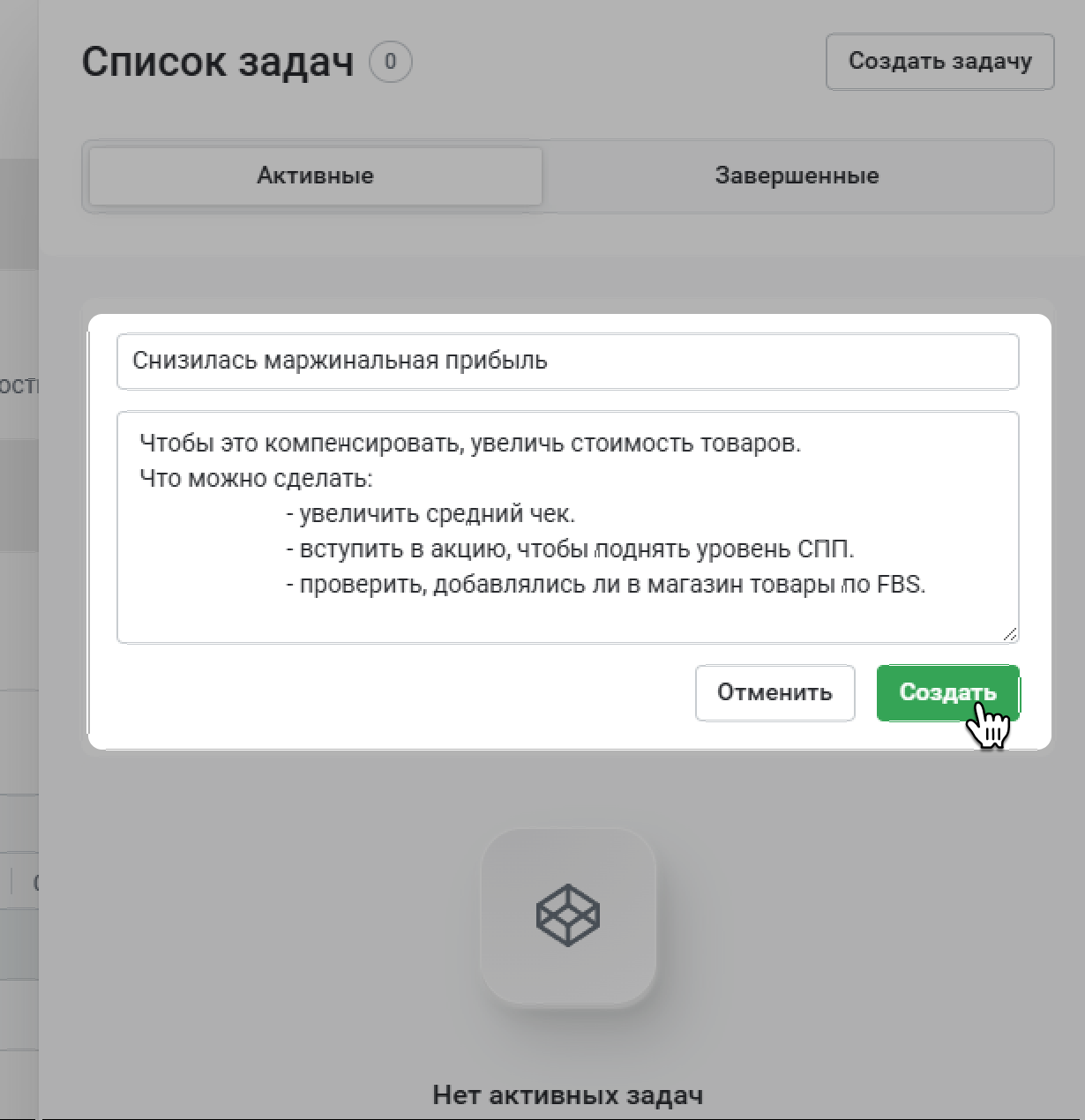Grab the description textarea resize handle
The width and height of the screenshot is (1085, 1120).
[x=1009, y=633]
